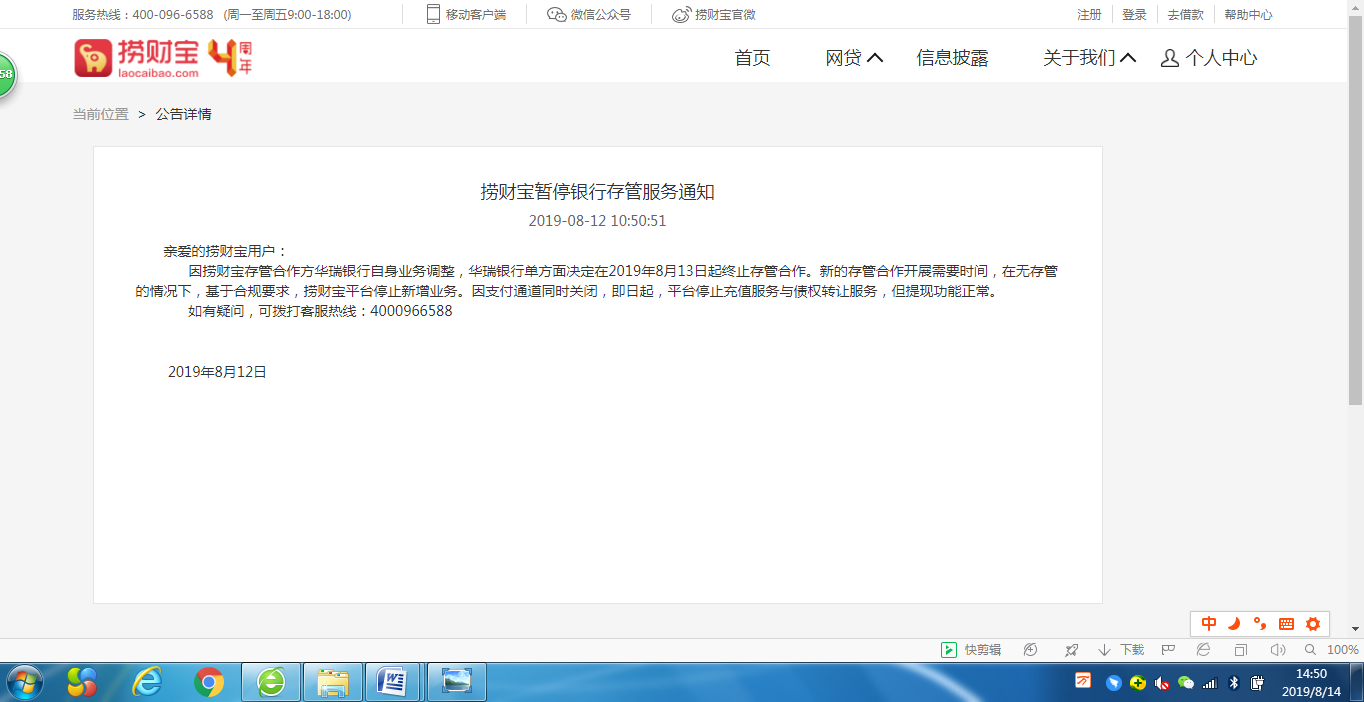The image size is (1364, 702).
Task: Click the rocket speed-up icon
Action: point(1071,650)
